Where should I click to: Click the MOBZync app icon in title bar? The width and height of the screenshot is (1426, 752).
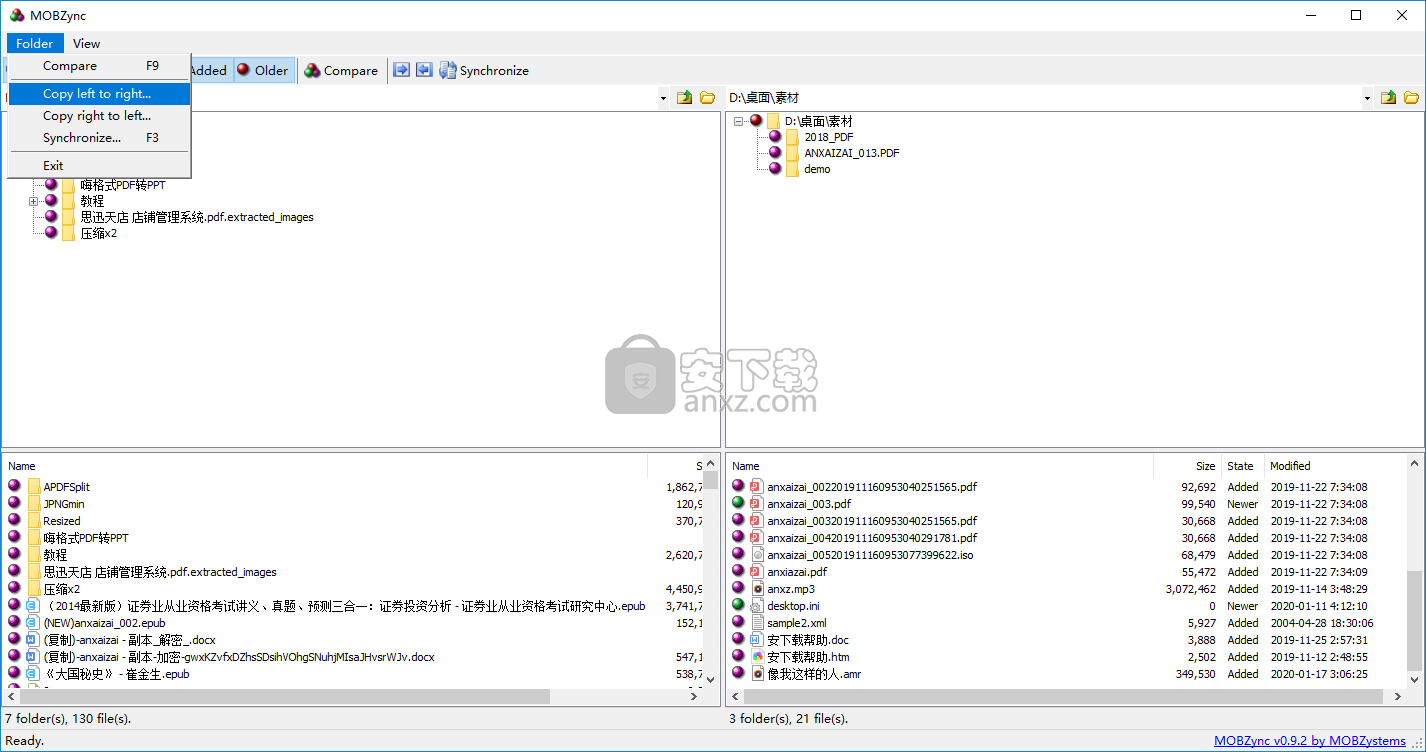pos(17,15)
